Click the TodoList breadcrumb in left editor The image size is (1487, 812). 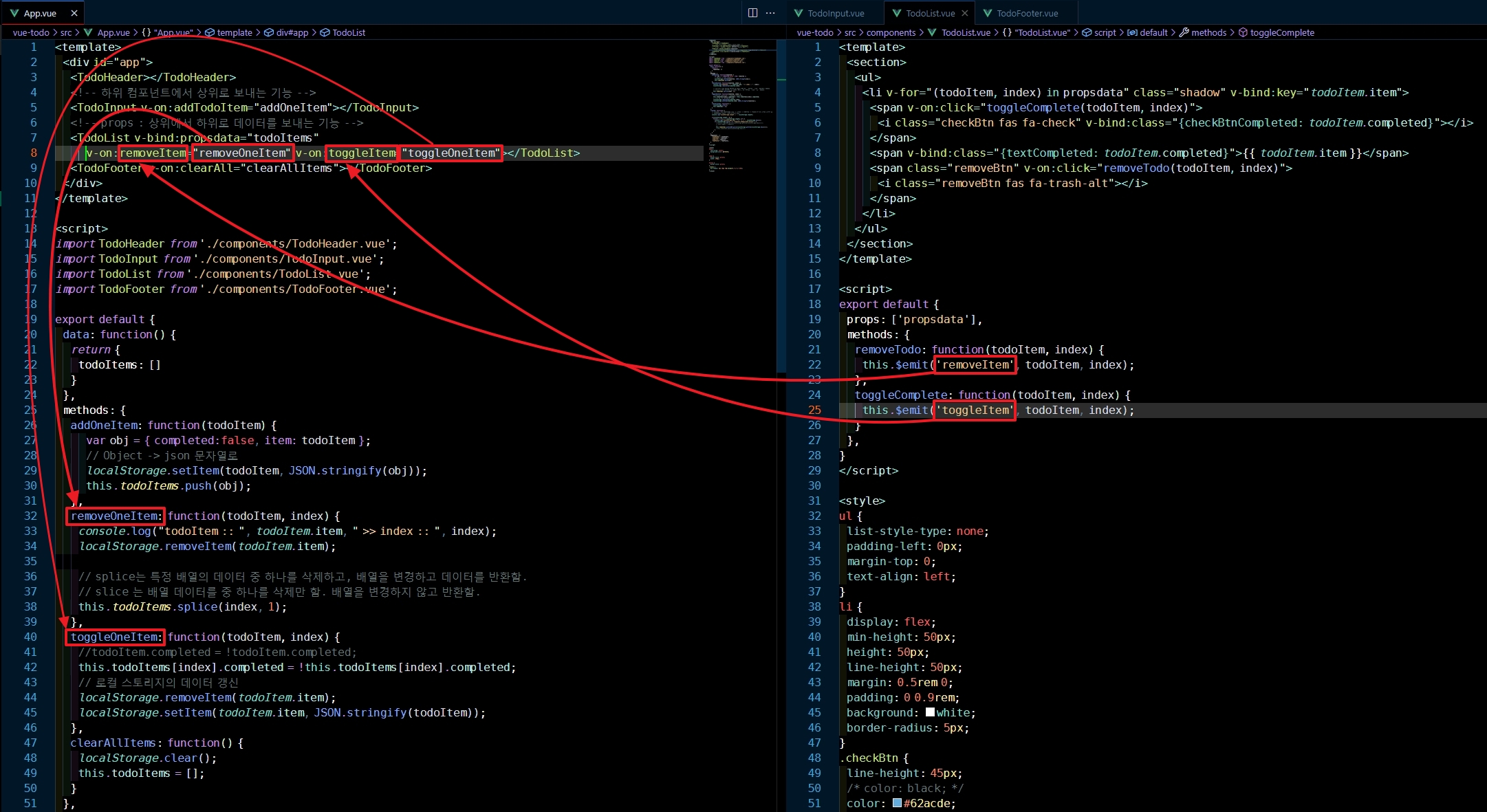pyautogui.click(x=349, y=32)
